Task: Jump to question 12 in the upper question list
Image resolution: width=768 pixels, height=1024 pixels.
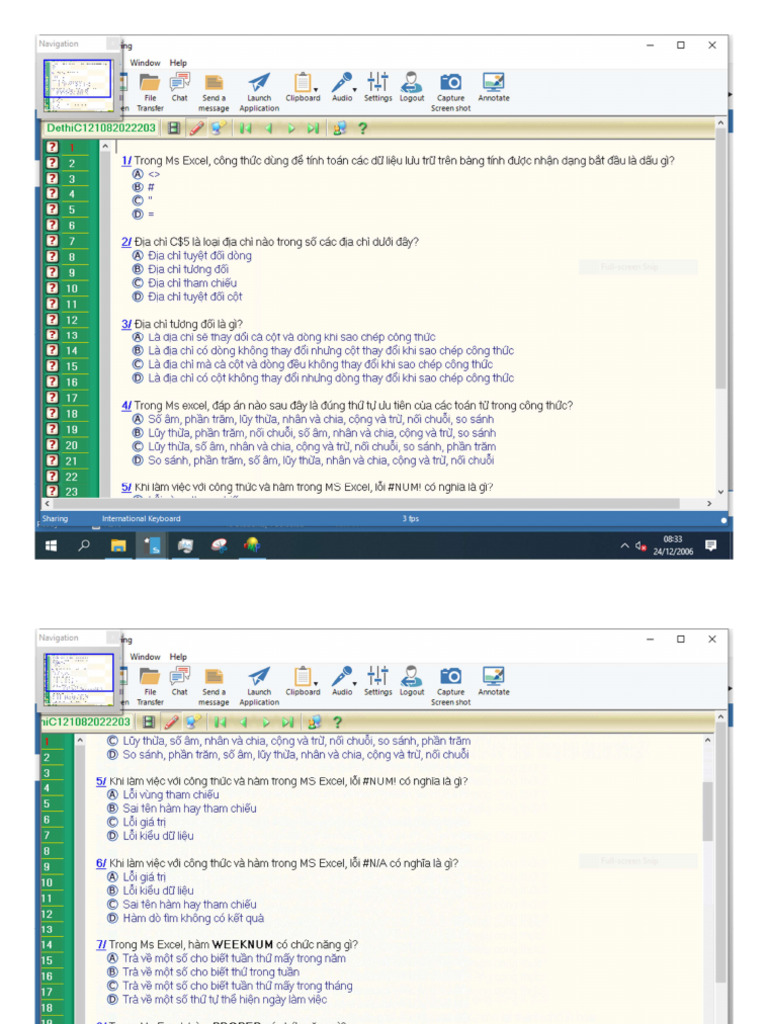Action: [72, 320]
